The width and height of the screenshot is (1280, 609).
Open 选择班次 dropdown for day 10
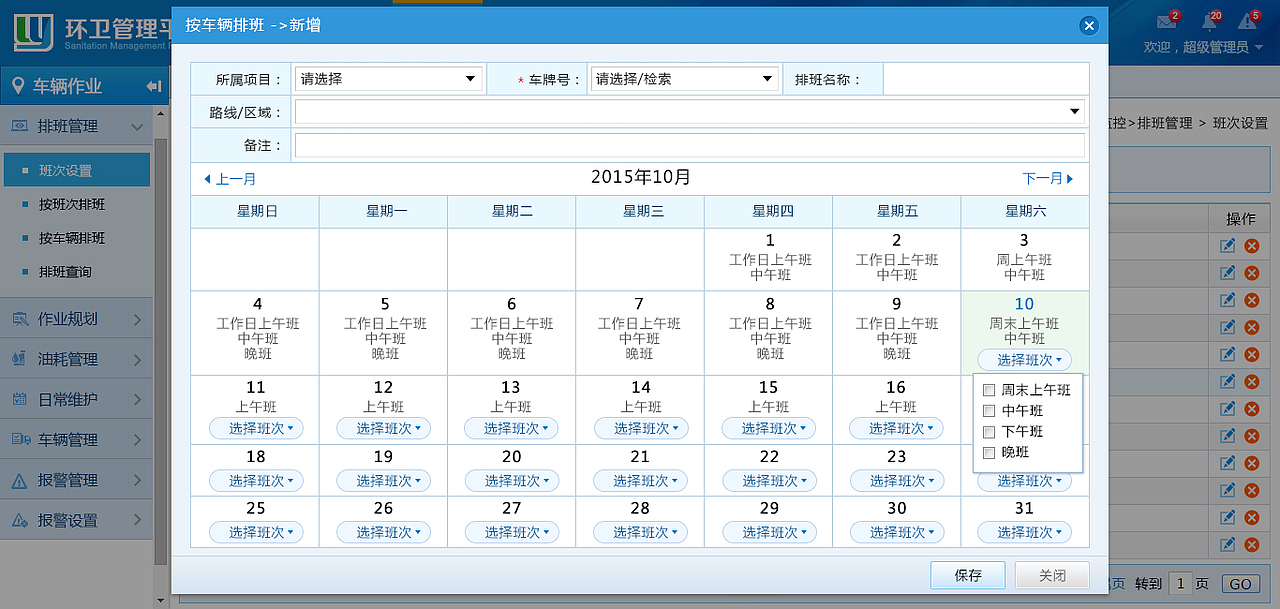(1024, 360)
